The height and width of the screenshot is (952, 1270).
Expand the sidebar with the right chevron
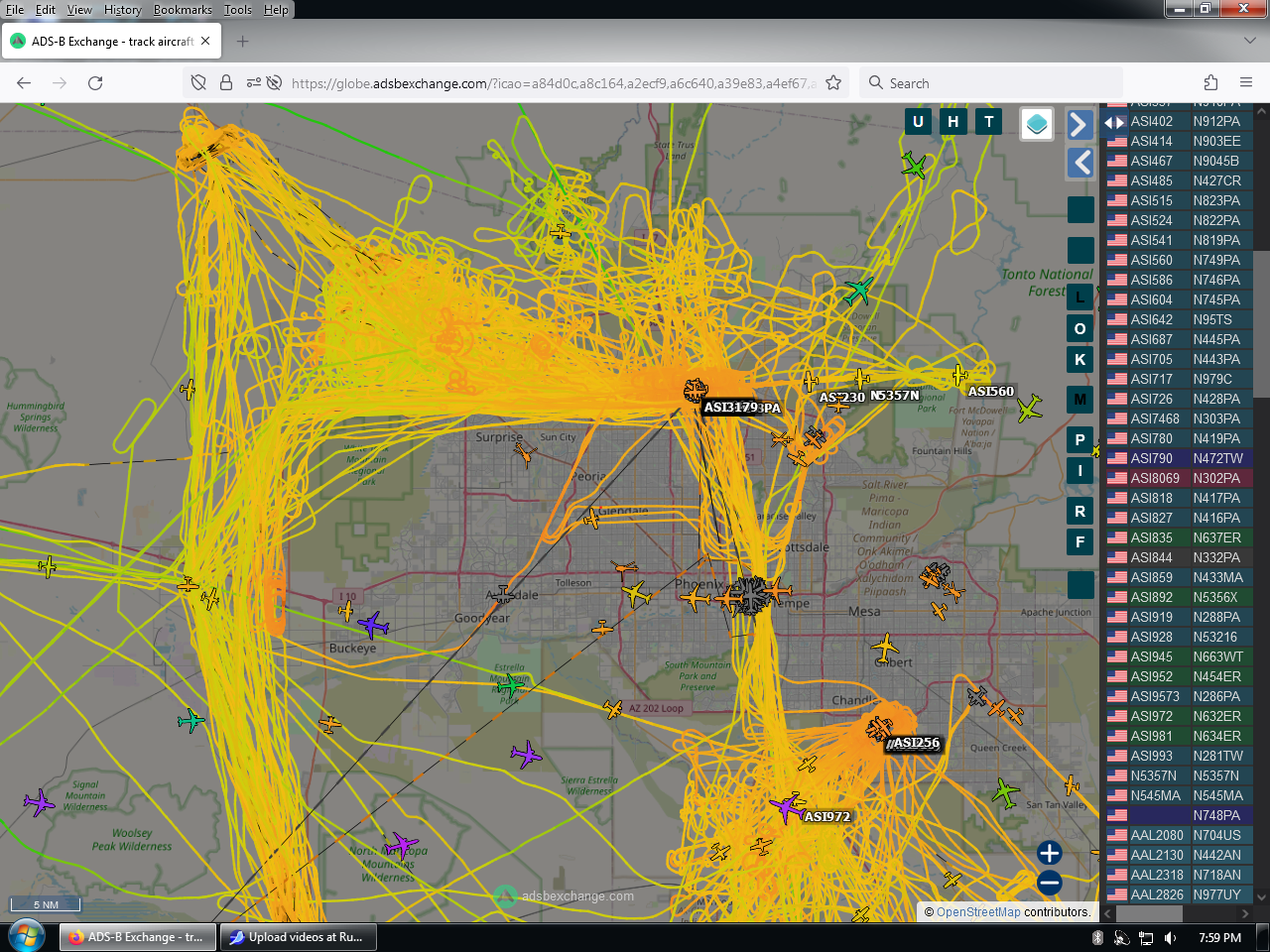(1080, 124)
